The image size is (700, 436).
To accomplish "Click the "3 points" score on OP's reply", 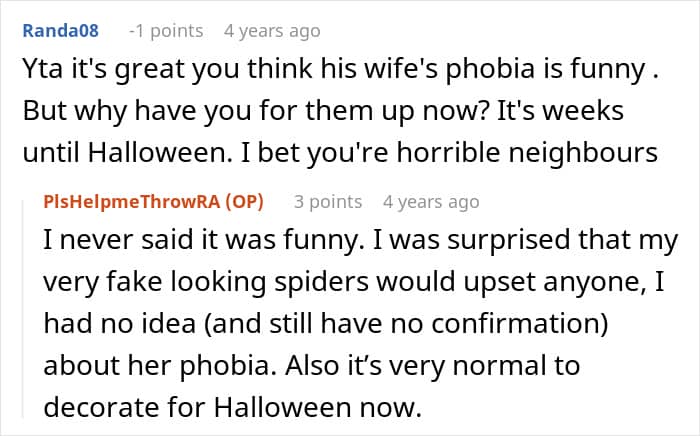I will [328, 202].
